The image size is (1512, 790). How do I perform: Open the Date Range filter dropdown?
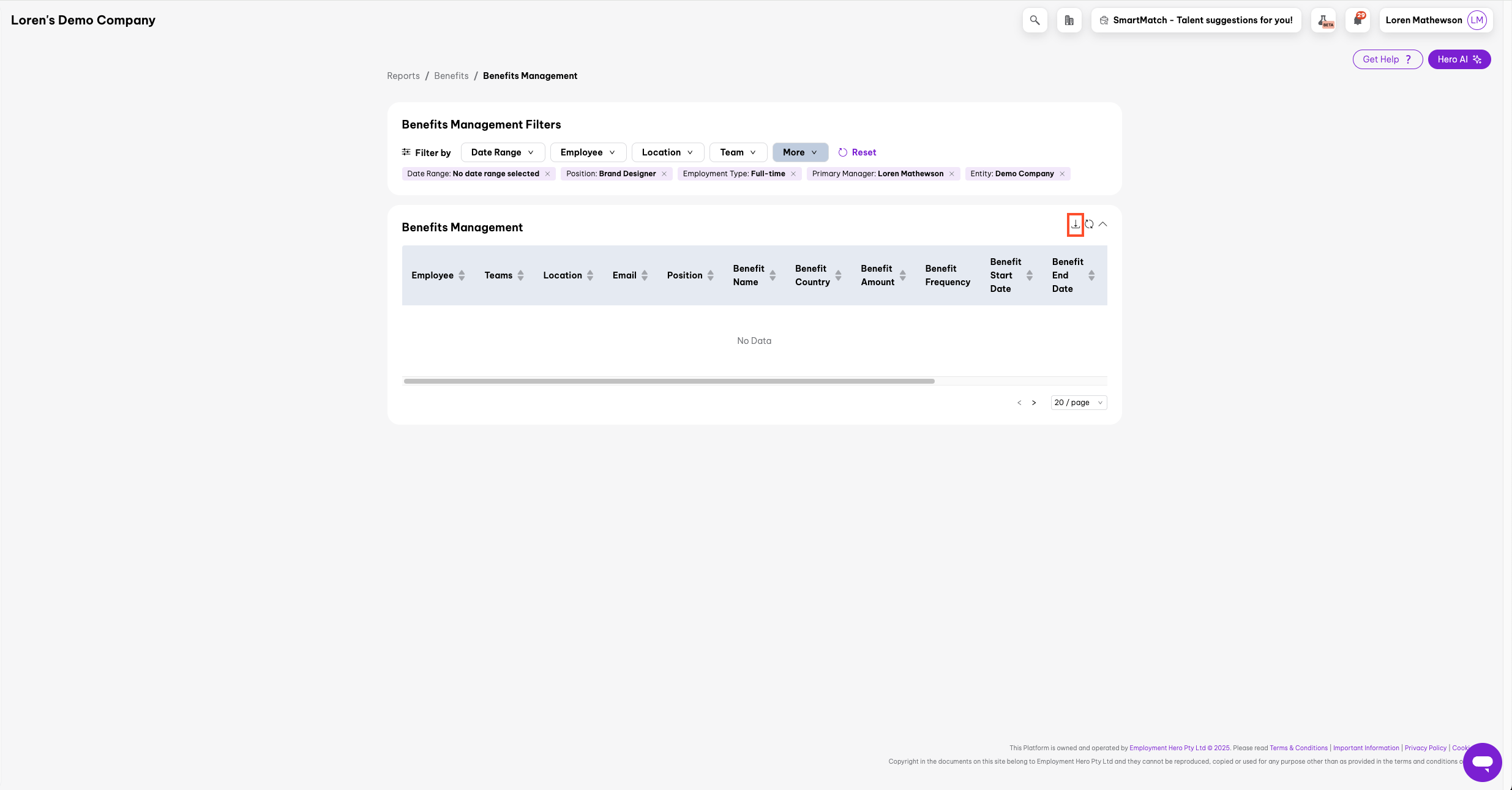pyautogui.click(x=502, y=152)
